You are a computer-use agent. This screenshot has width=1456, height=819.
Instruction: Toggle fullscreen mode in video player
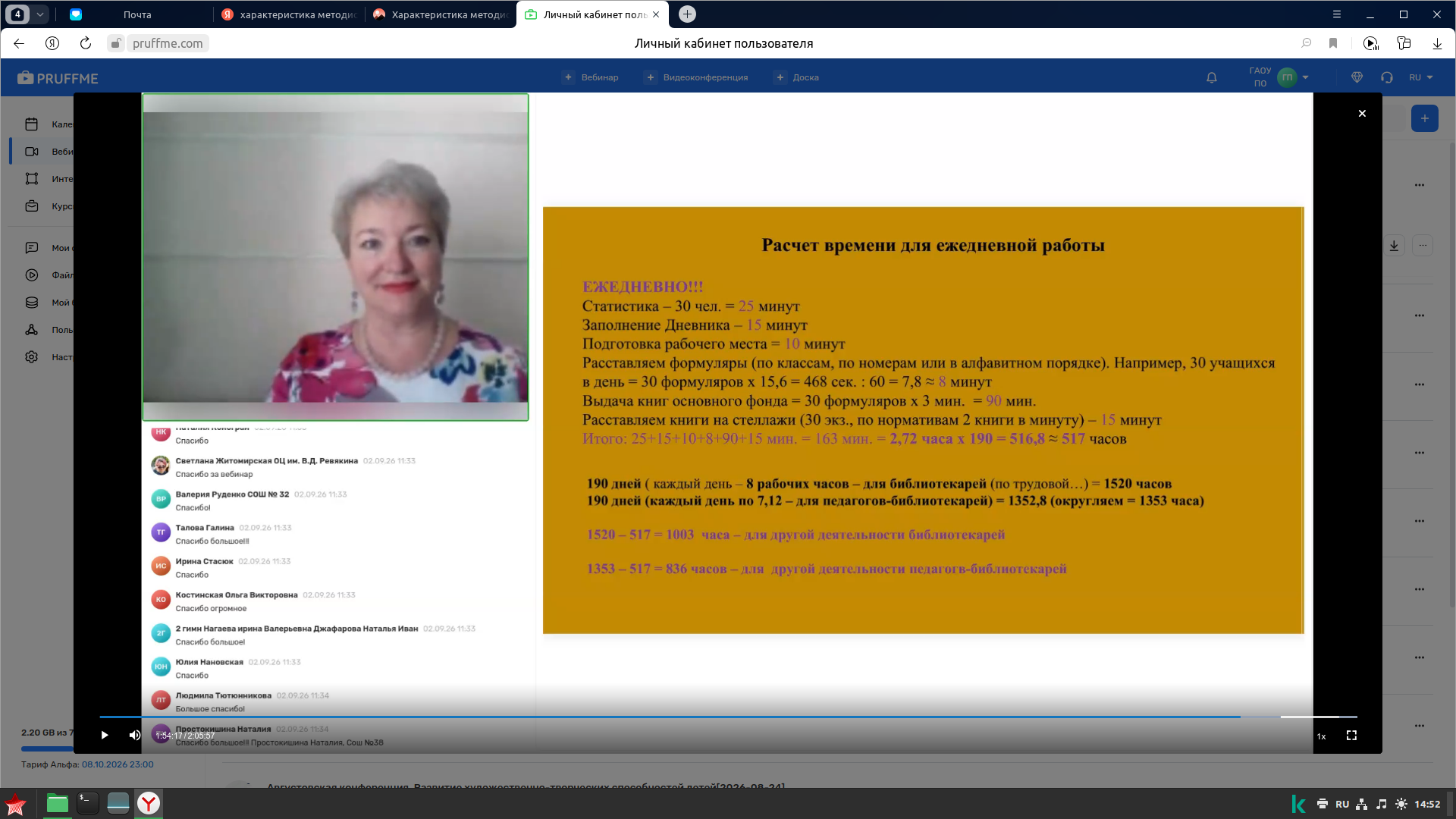point(1351,736)
